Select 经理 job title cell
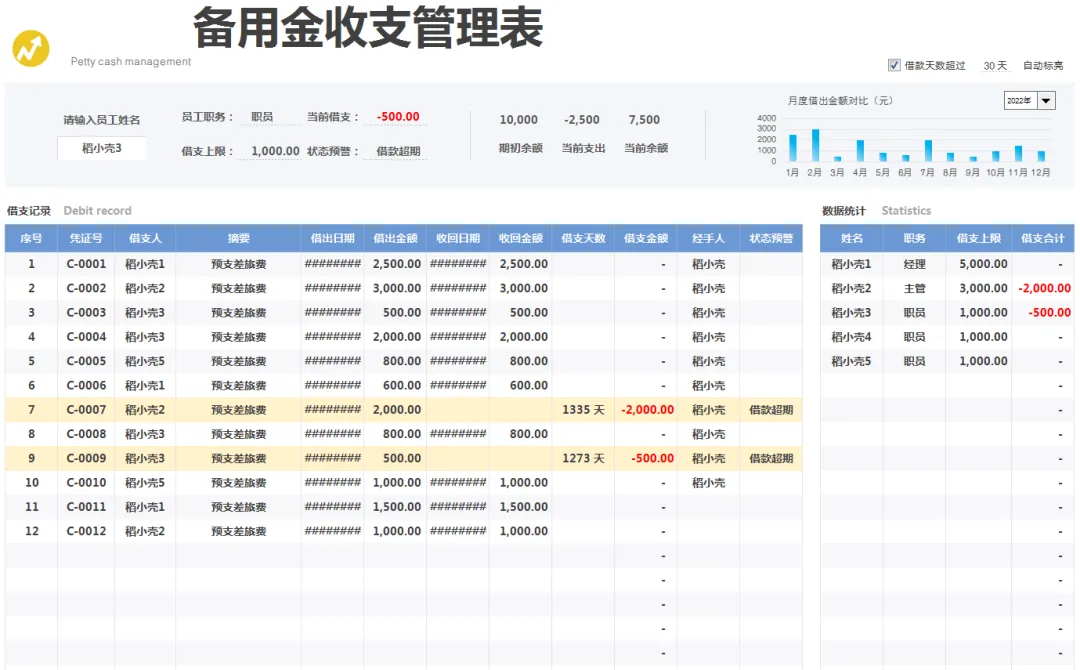The height and width of the screenshot is (670, 1080). [914, 264]
